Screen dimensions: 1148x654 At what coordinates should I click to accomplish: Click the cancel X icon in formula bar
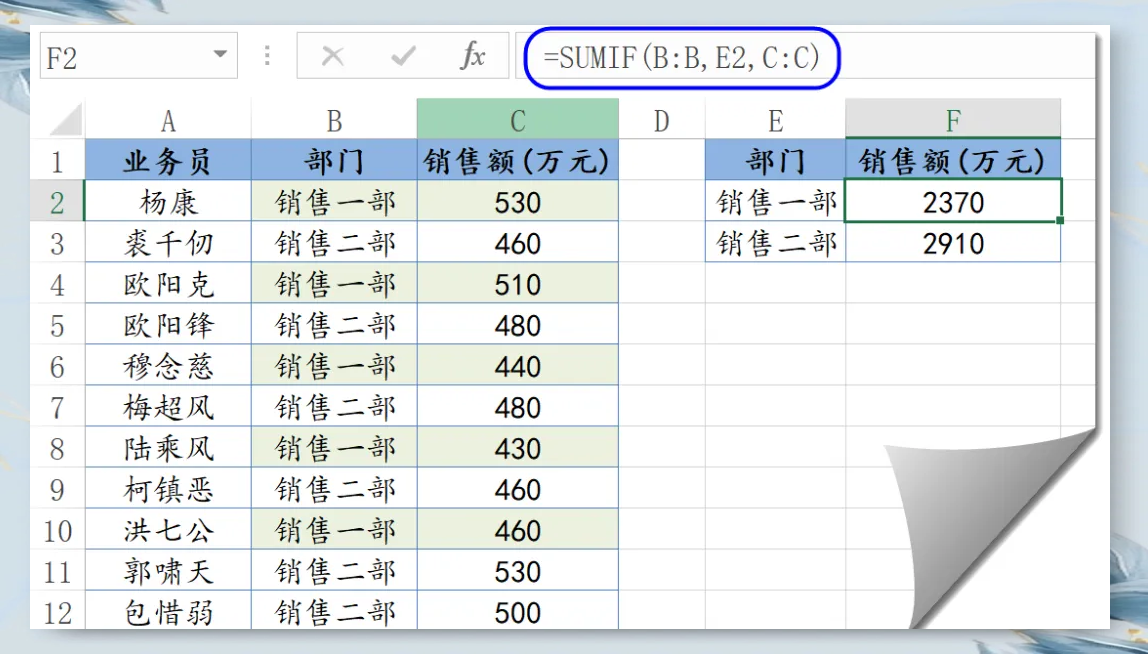332,56
